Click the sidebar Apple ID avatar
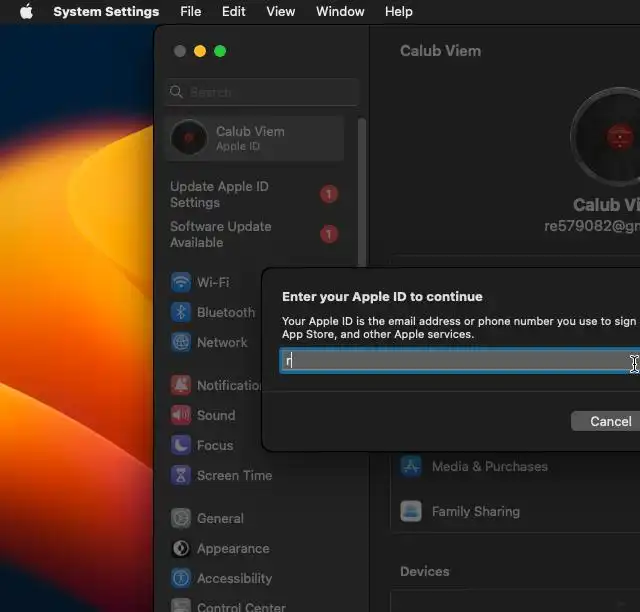 tap(189, 138)
